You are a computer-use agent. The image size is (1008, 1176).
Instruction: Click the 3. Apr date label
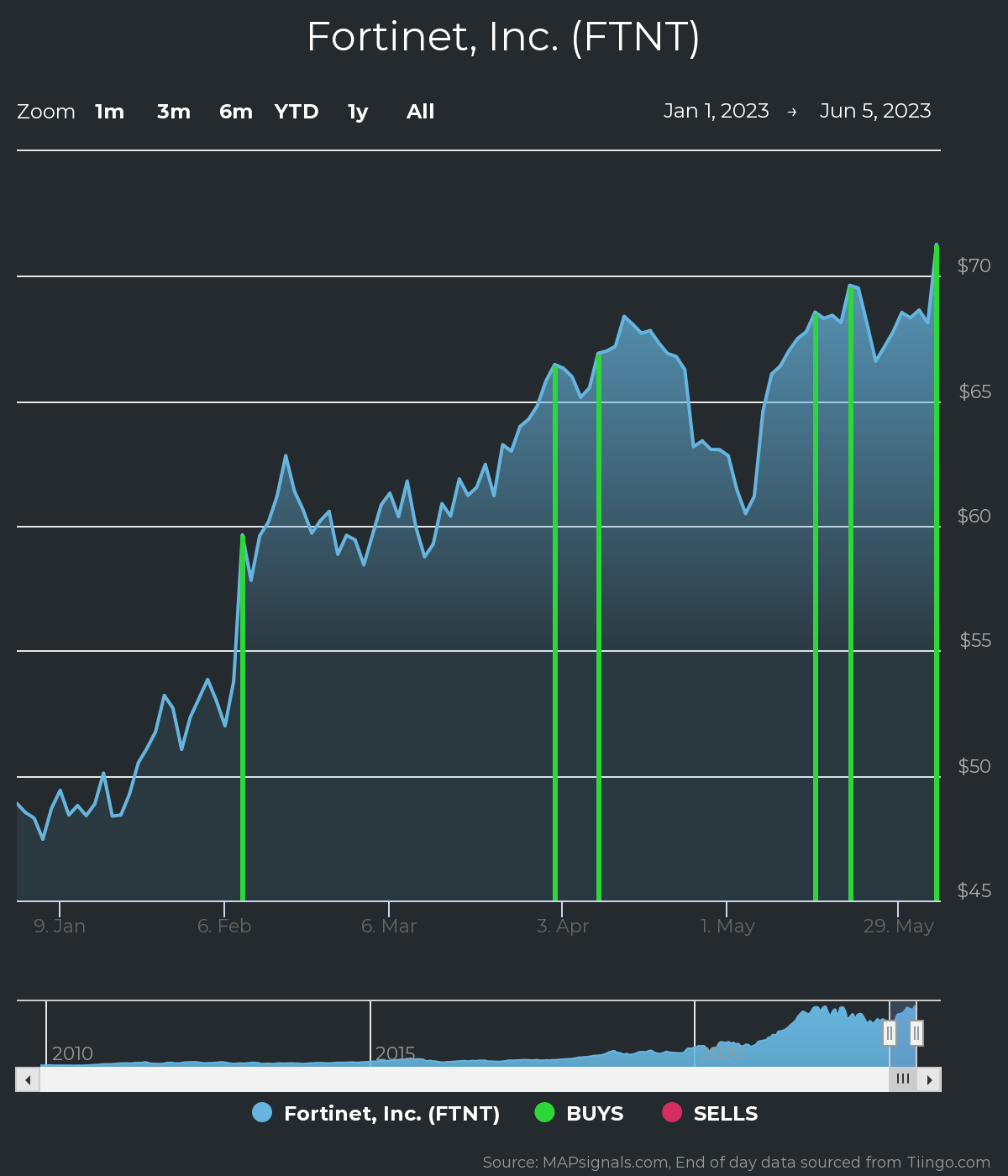tap(563, 926)
